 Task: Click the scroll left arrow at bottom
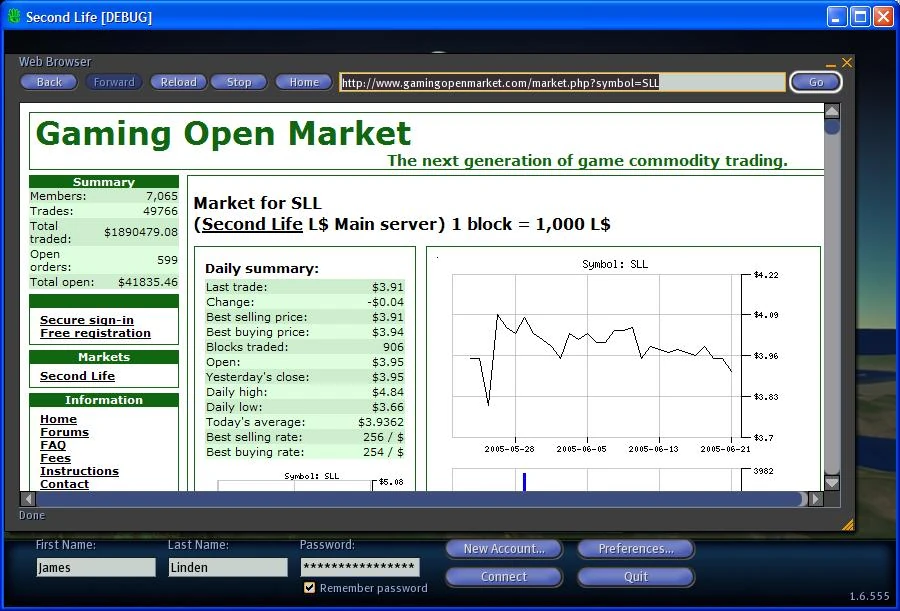(28, 498)
